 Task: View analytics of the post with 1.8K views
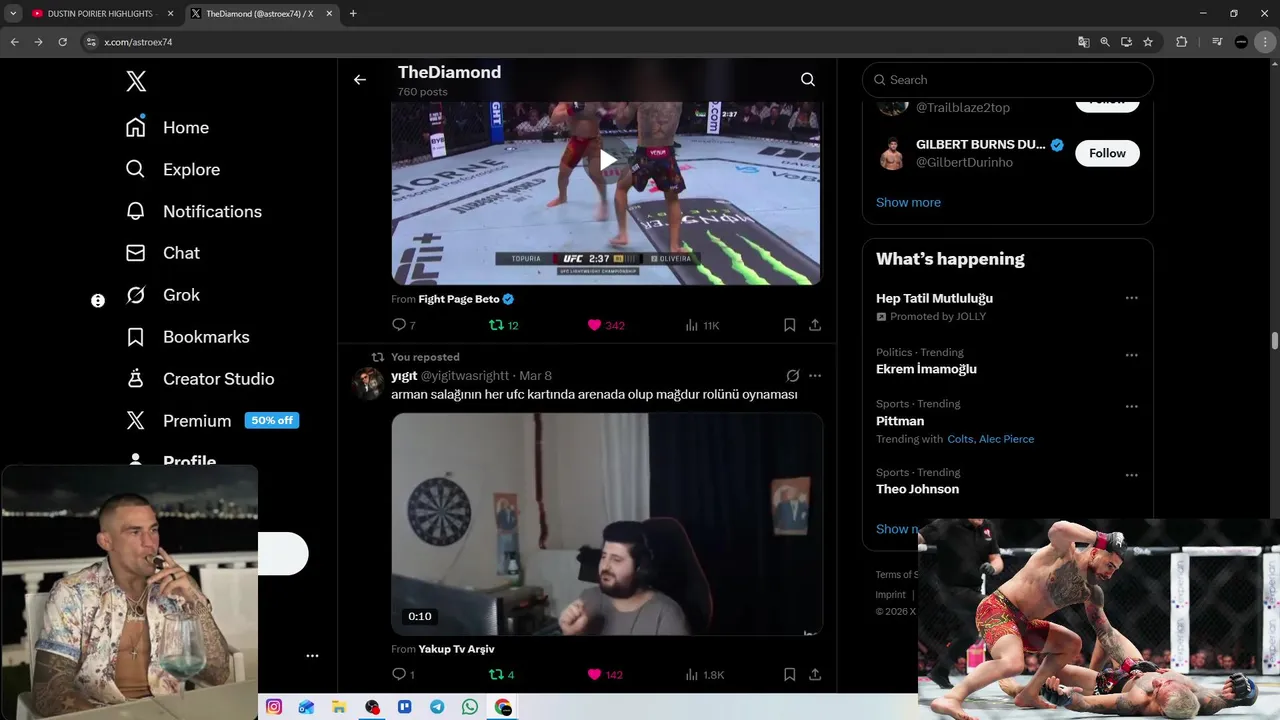pos(704,675)
